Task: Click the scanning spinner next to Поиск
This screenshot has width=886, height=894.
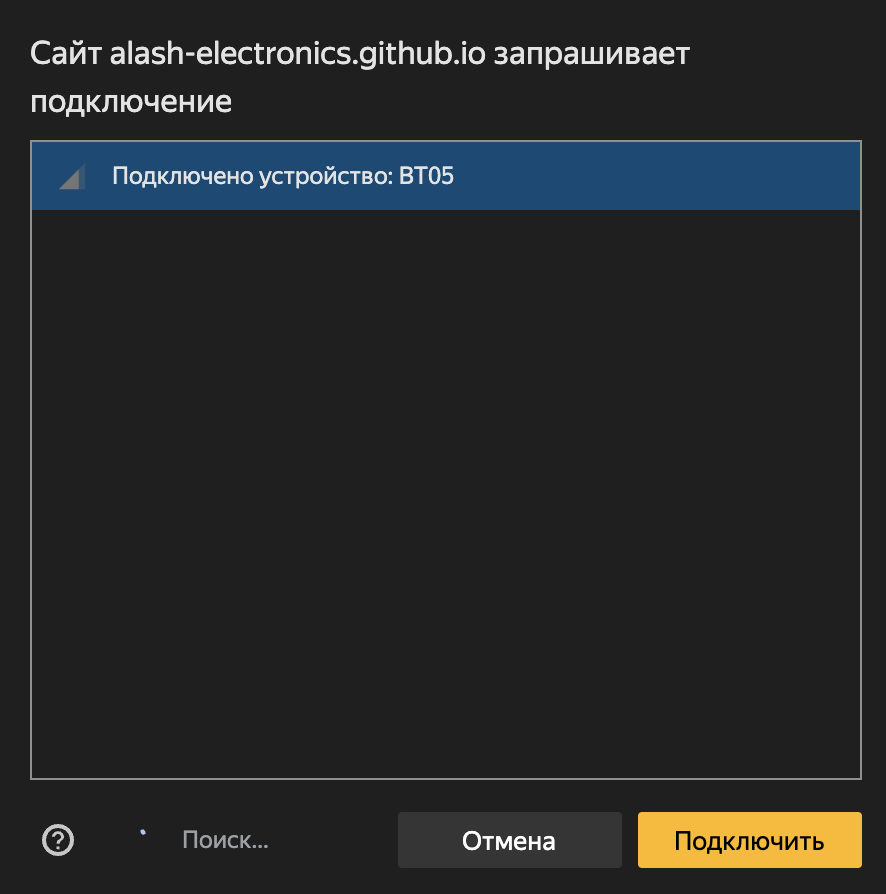Action: (x=143, y=832)
